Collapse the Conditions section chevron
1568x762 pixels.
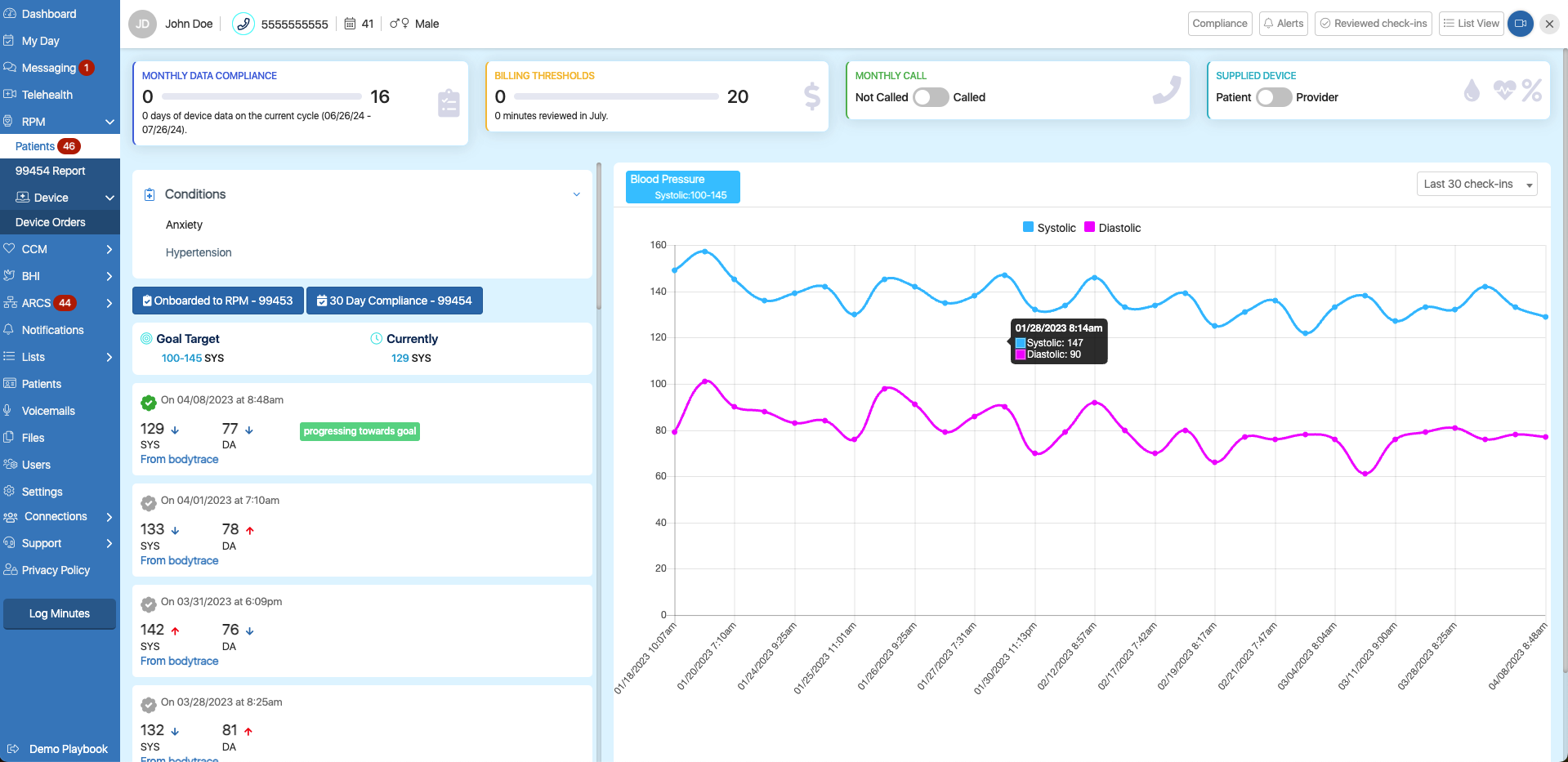click(x=576, y=194)
